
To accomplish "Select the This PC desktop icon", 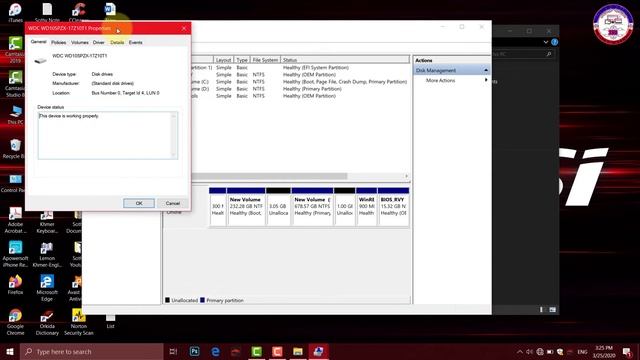I will coord(15,115).
